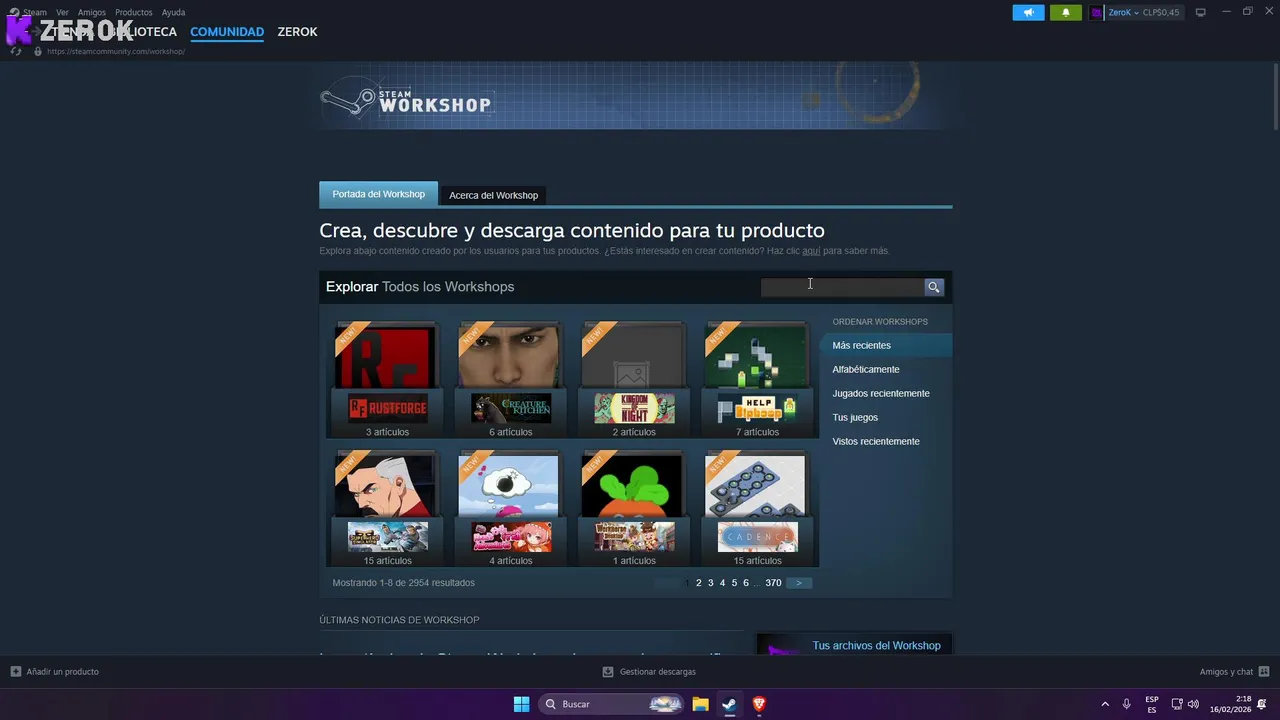The image size is (1280, 720).
Task: Click '7 artículos' under Help Bipboop
Action: pos(757,432)
